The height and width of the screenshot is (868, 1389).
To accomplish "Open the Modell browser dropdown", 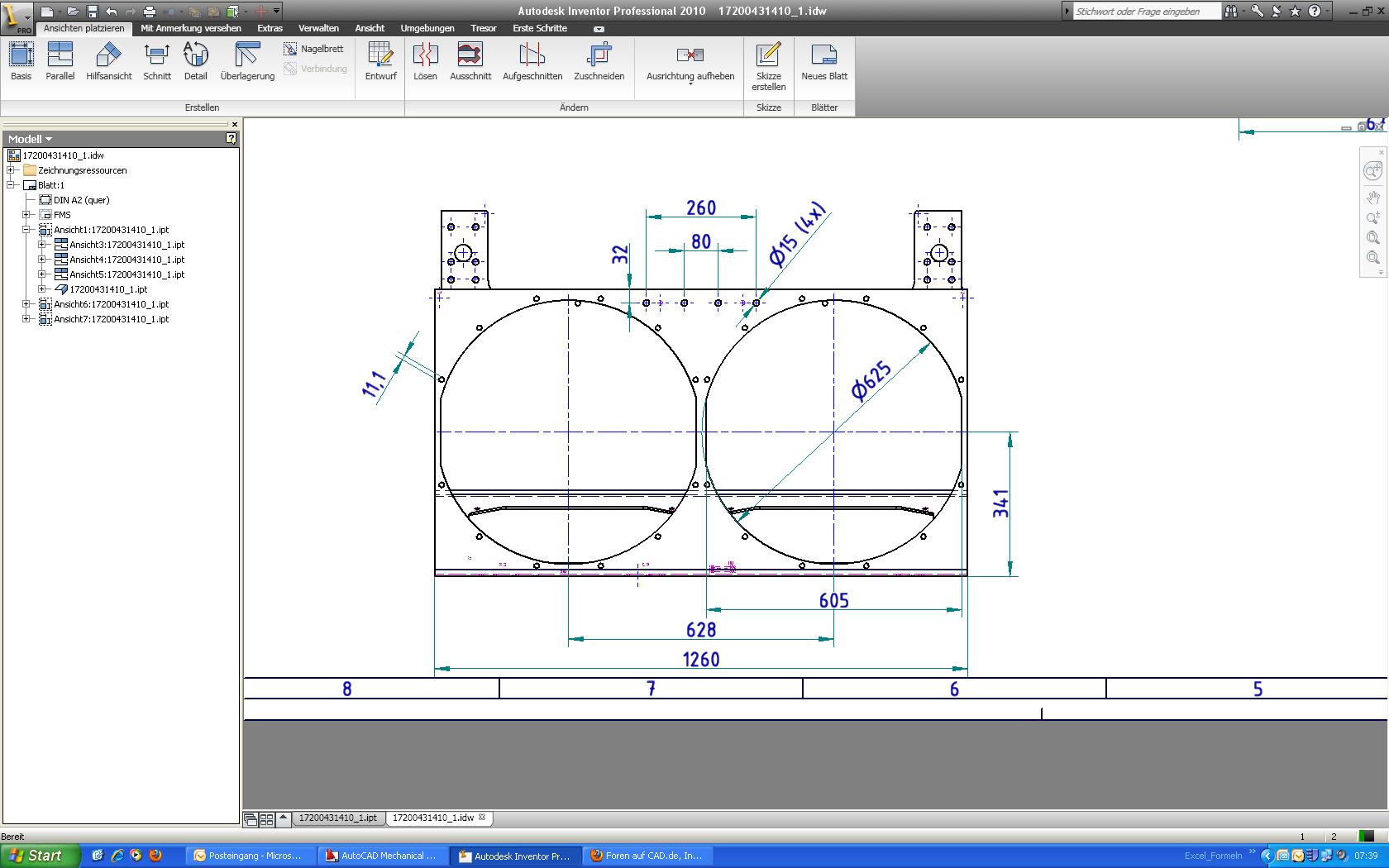I will [x=31, y=139].
